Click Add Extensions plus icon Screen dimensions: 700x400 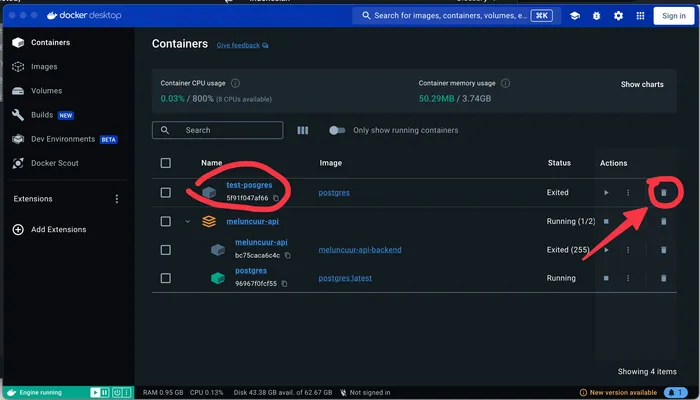[18, 229]
